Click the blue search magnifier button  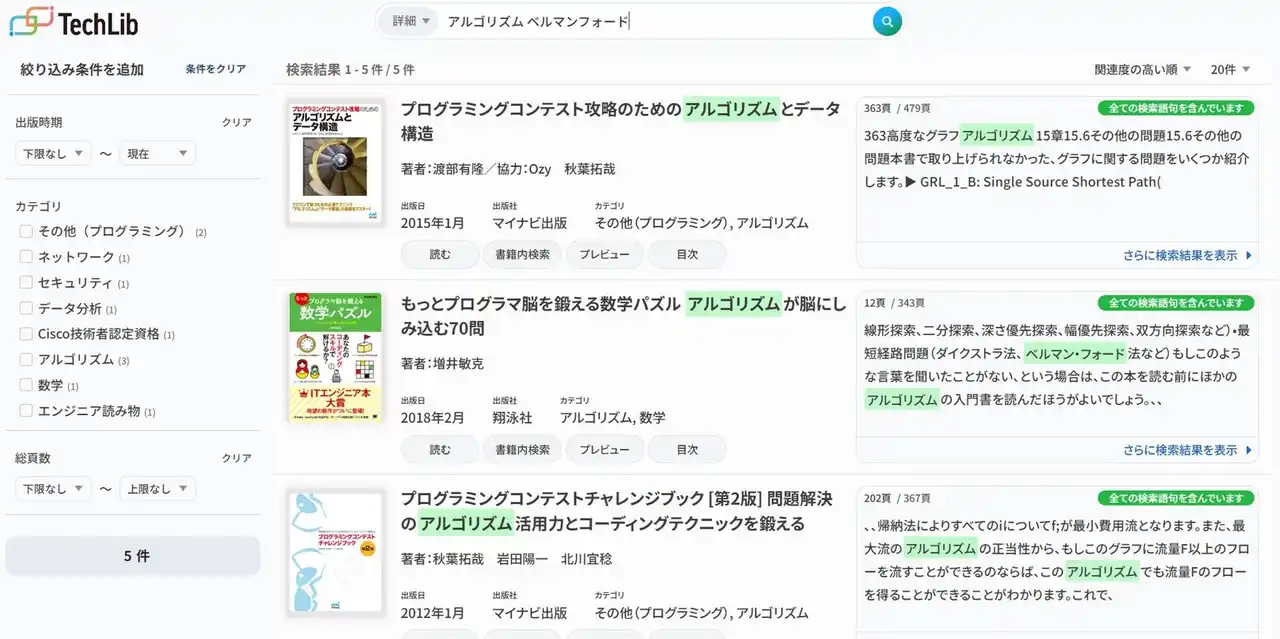click(x=887, y=21)
